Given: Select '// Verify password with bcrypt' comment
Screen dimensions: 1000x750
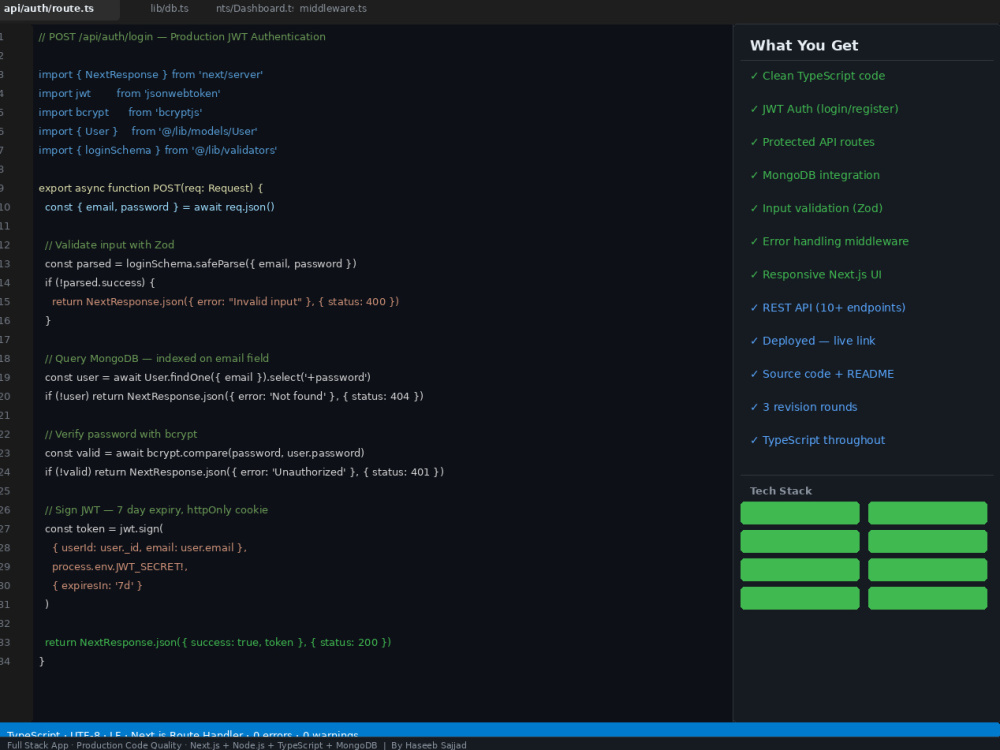Looking at the screenshot, I should (x=121, y=434).
